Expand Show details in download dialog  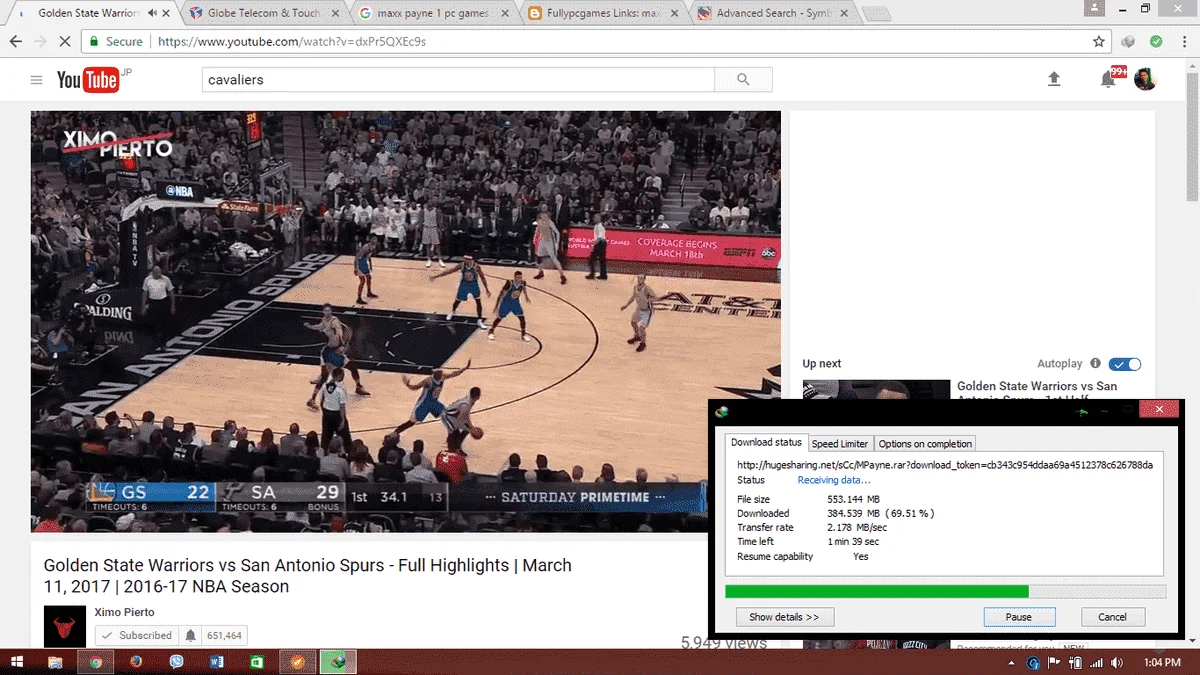pos(785,617)
